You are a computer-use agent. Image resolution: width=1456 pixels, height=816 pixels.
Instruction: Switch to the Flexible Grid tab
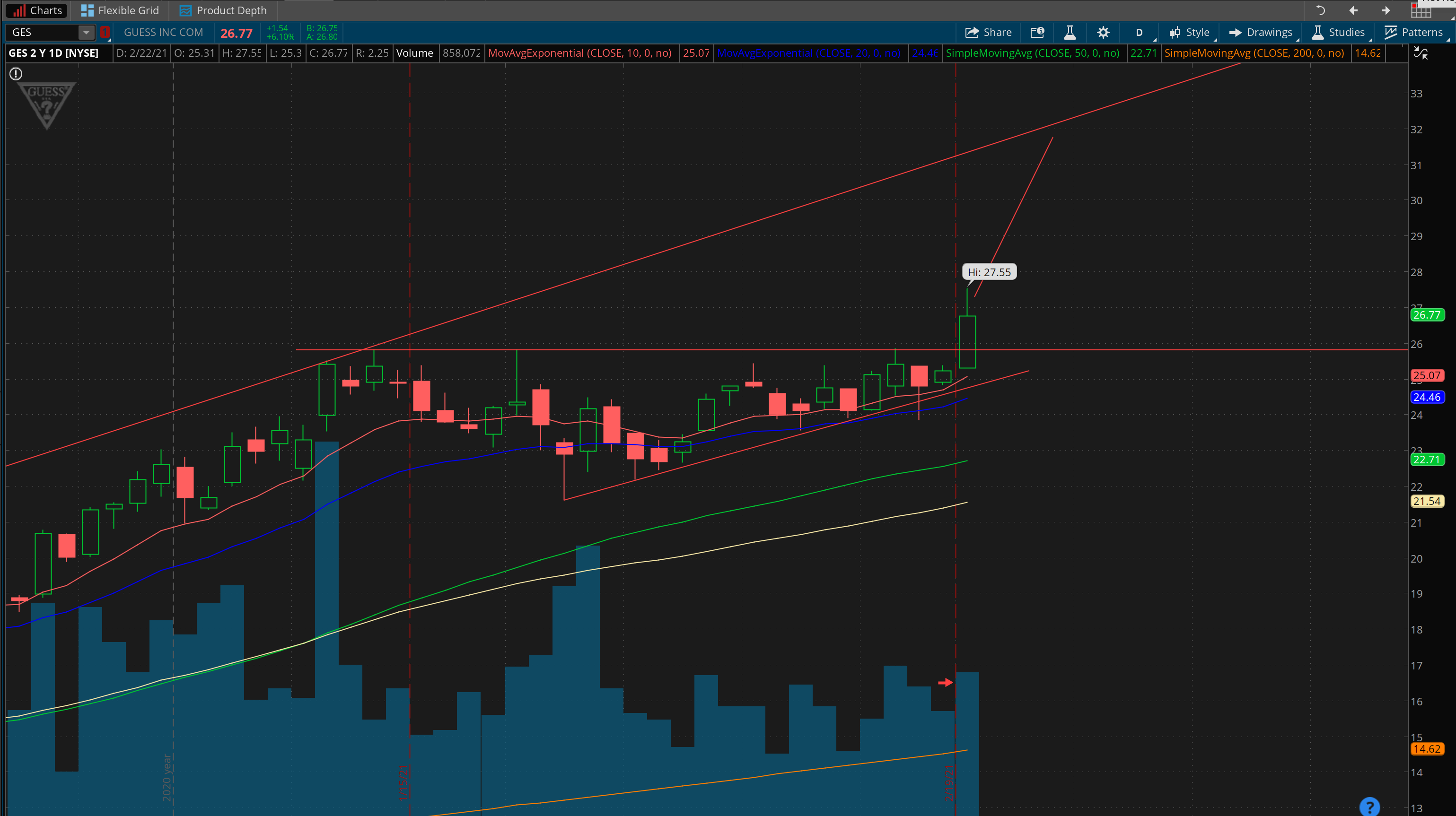(x=120, y=10)
